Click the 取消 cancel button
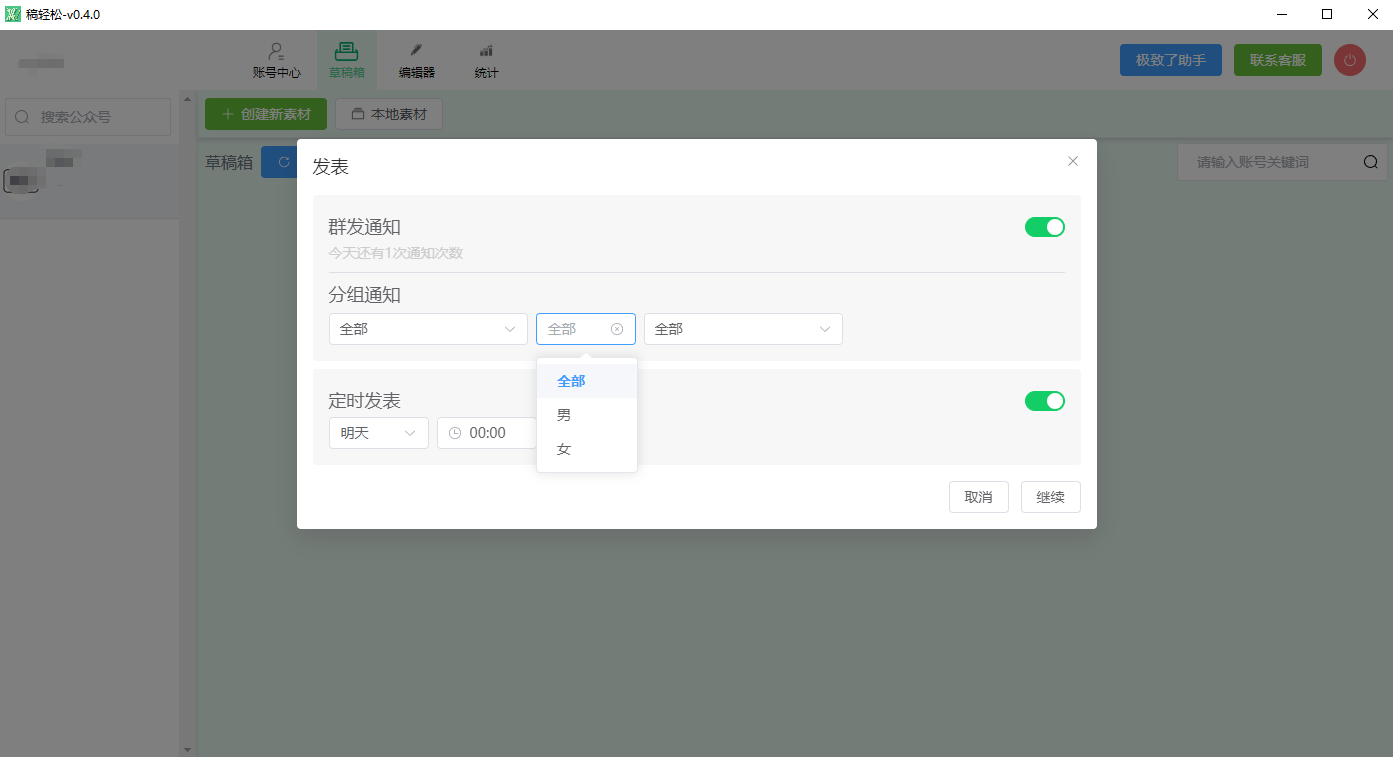The height and width of the screenshot is (757, 1393). pyautogui.click(x=978, y=497)
